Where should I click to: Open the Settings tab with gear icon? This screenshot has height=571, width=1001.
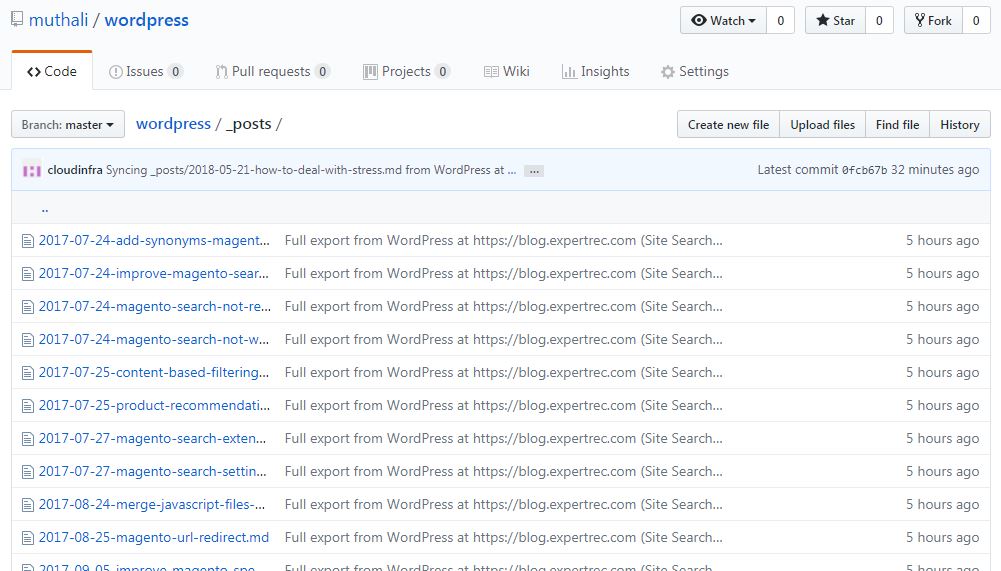695,72
